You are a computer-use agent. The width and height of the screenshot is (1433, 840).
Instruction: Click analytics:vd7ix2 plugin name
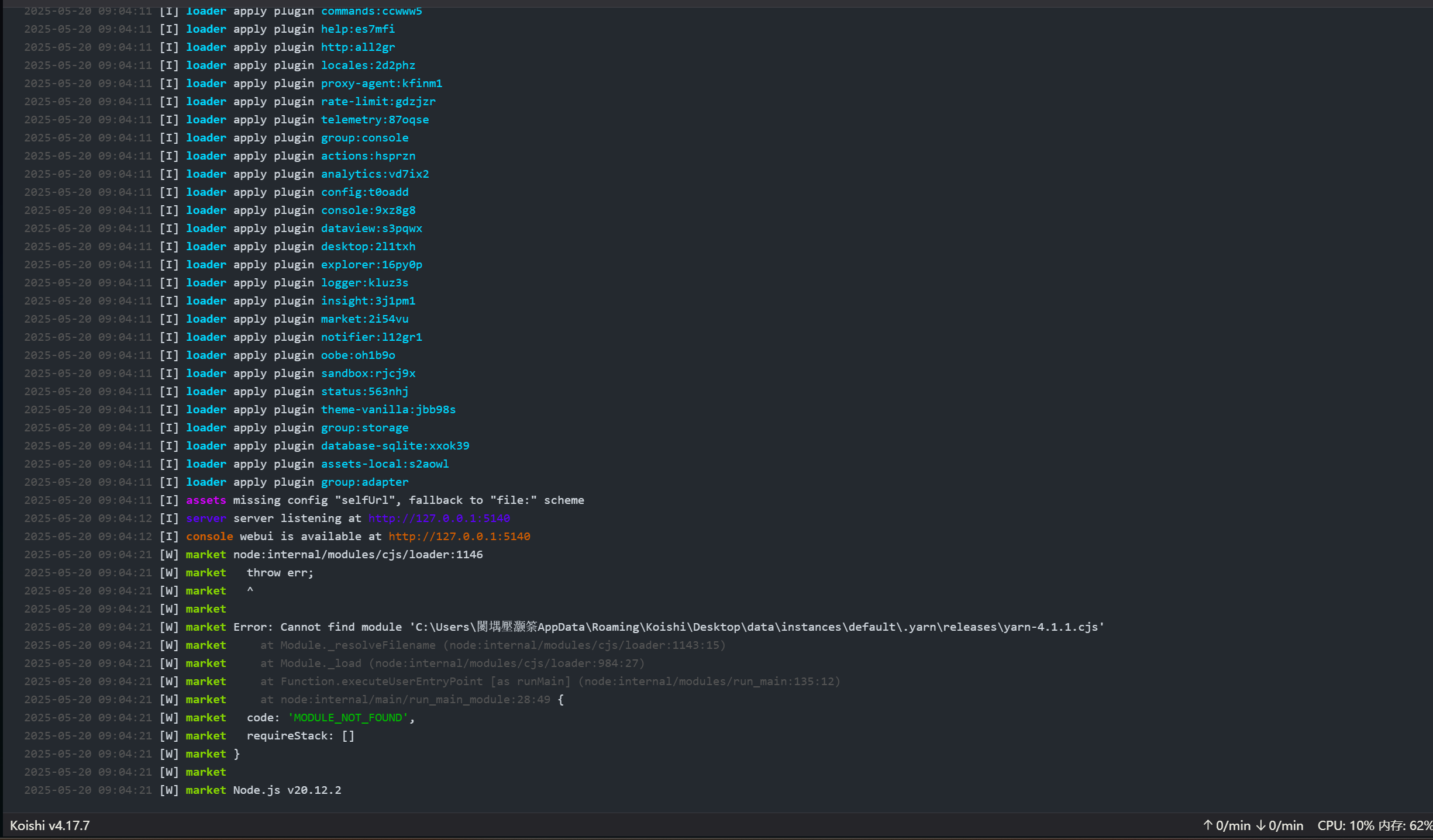coord(374,174)
